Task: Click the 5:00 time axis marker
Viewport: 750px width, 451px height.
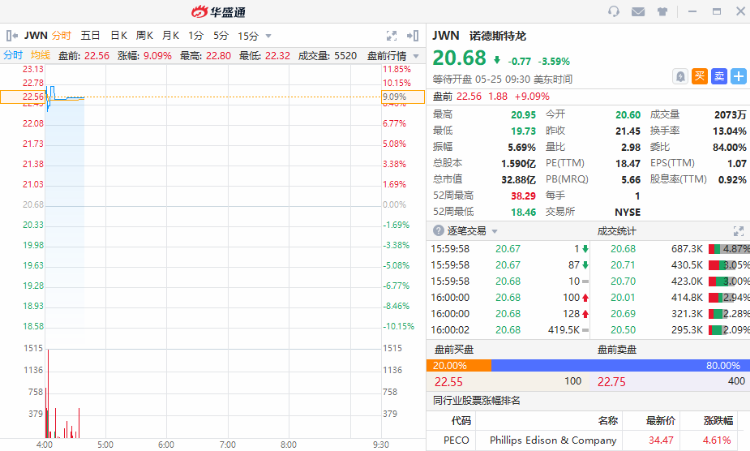Action: click(105, 444)
